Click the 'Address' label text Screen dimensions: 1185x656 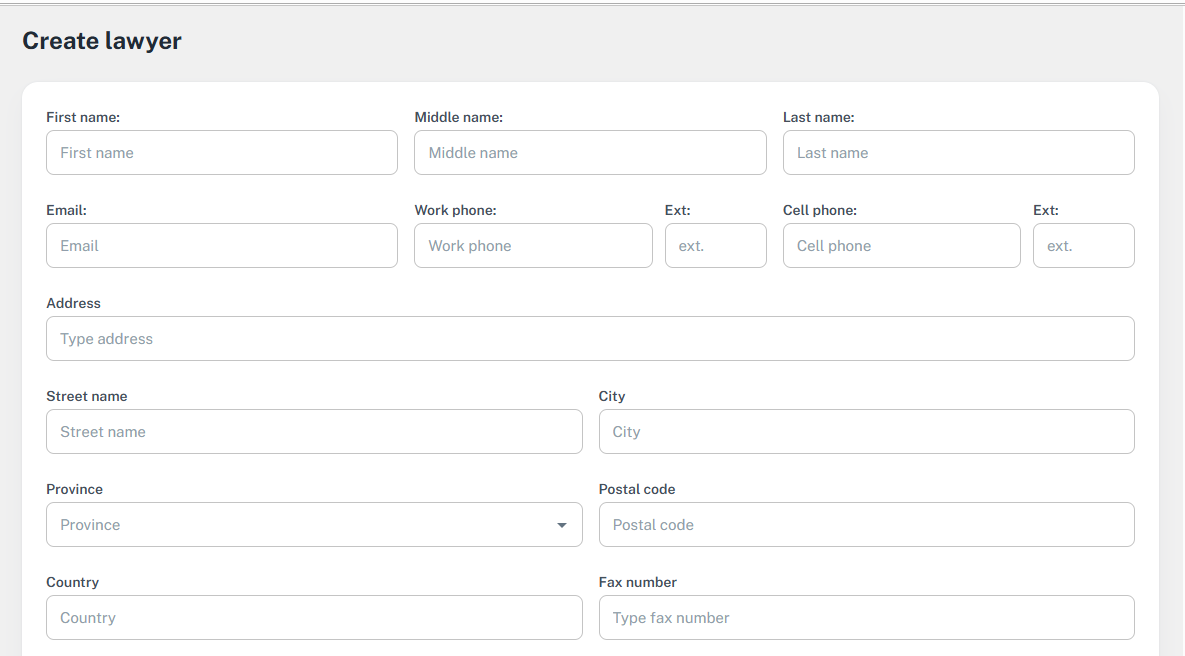[x=73, y=303]
